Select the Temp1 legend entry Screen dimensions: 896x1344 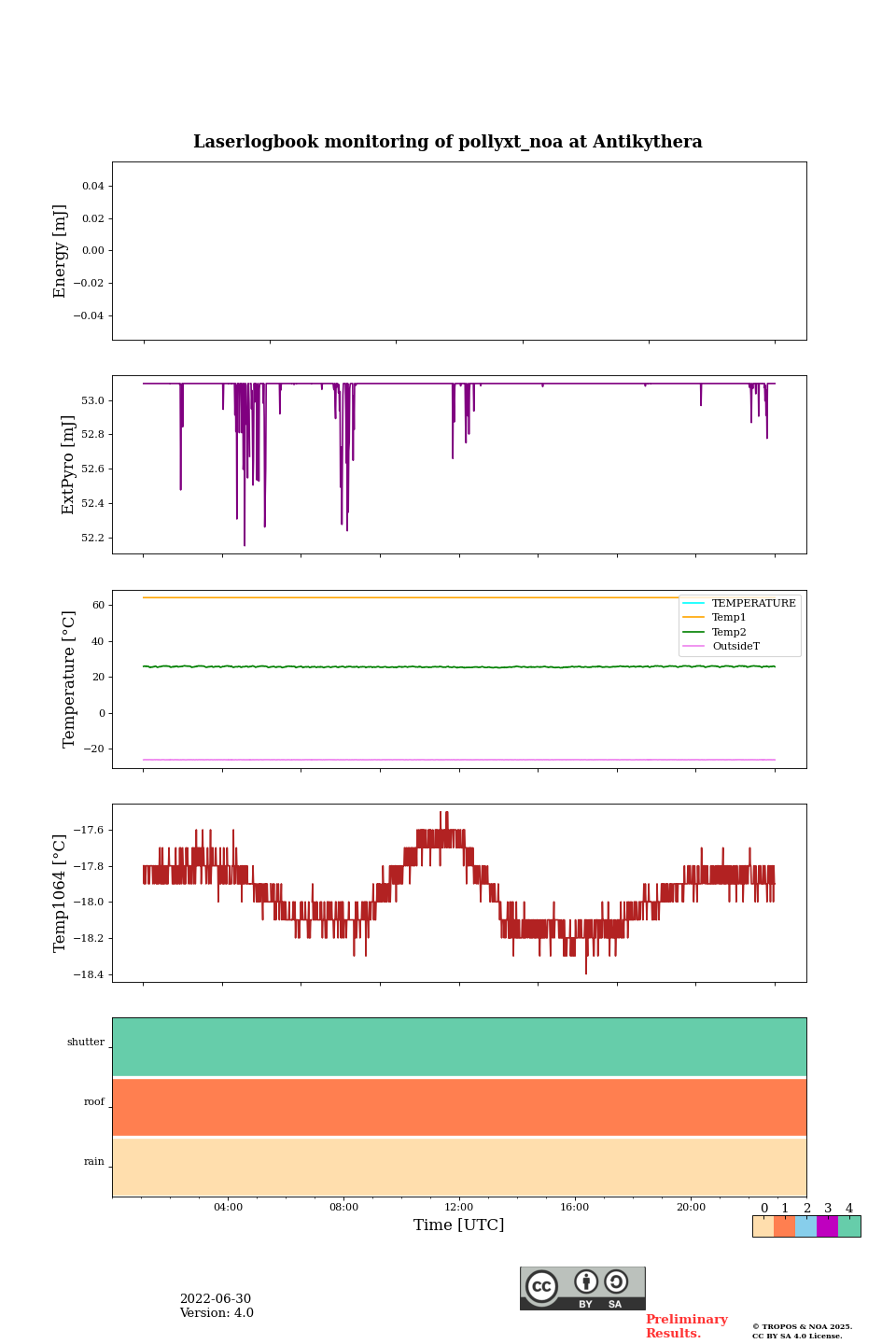click(x=715, y=617)
